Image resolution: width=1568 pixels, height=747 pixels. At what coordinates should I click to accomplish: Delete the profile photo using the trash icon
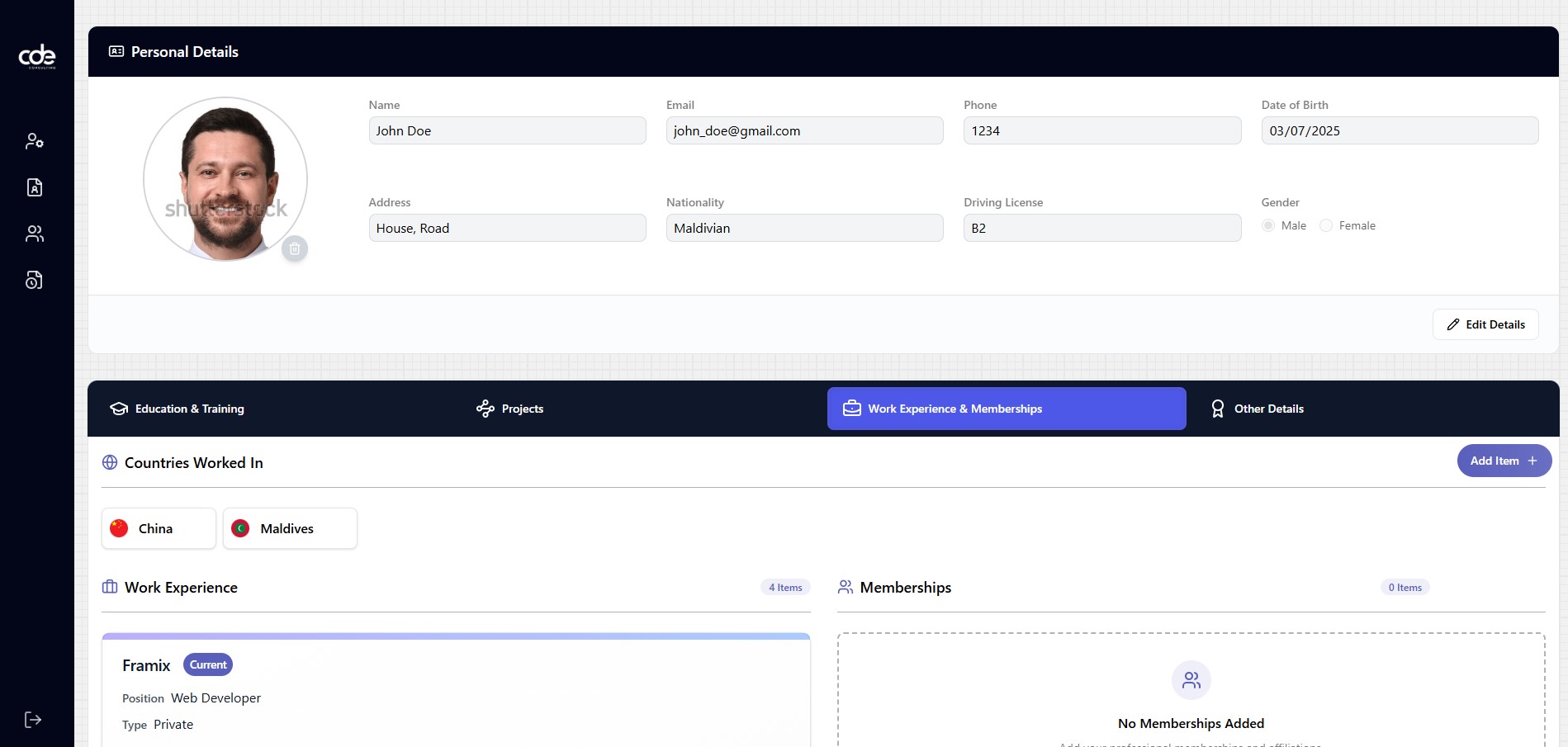pyautogui.click(x=294, y=248)
